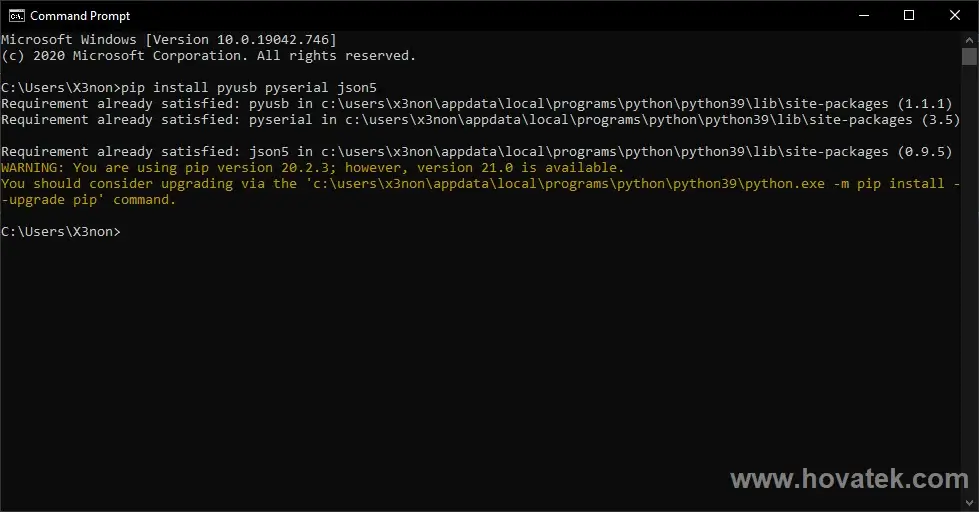The height and width of the screenshot is (512, 979).
Task: Click the scrollbar up arrow
Action: (970, 39)
